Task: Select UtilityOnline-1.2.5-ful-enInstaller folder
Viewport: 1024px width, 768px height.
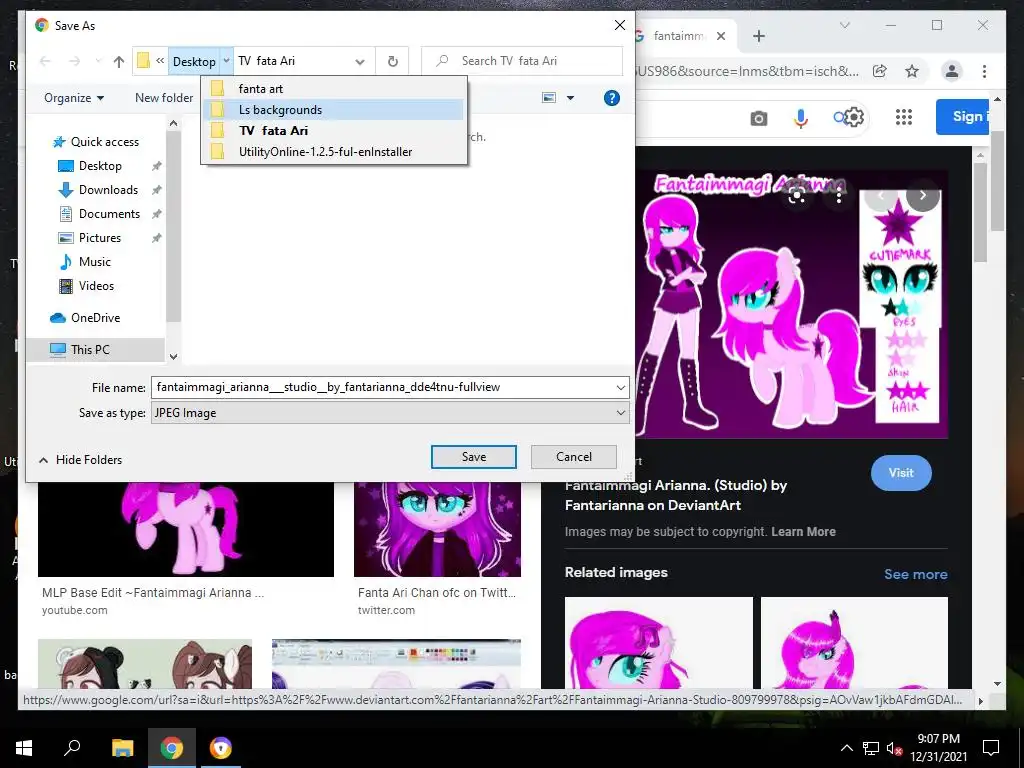Action: [334, 152]
